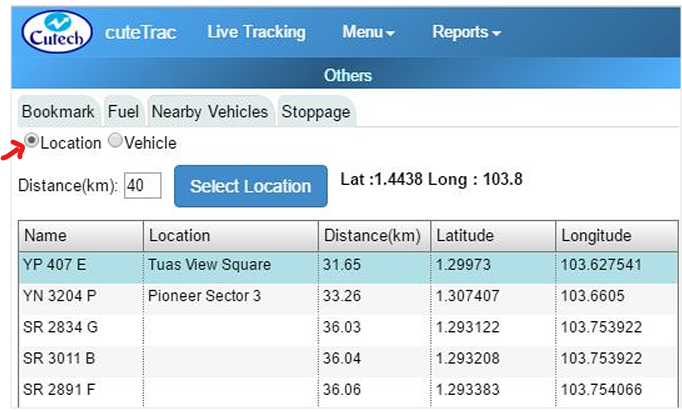Open the Stoppage tab
This screenshot has width=682, height=412.
(316, 111)
